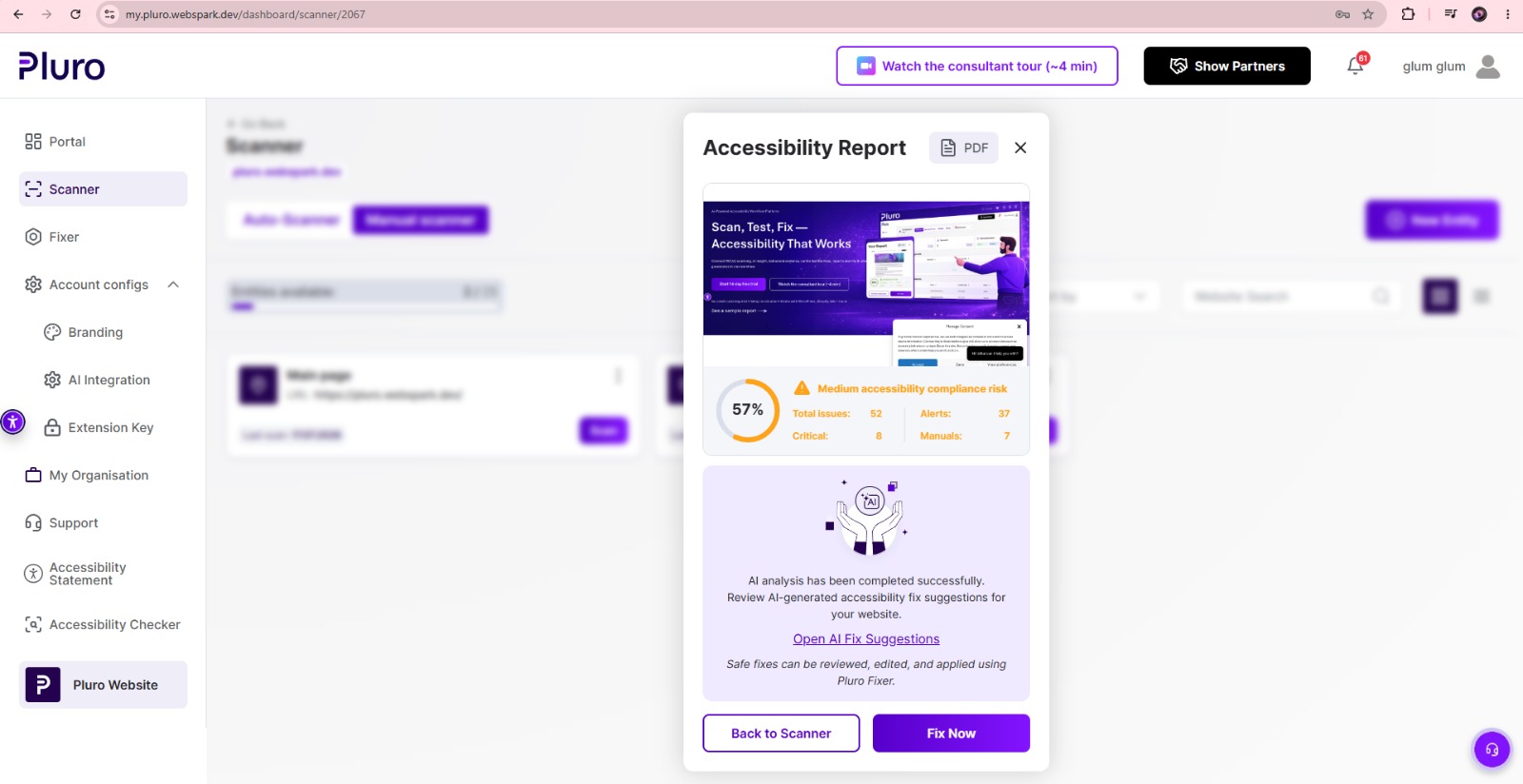Click the Pluro Website button
The width and height of the screenshot is (1523, 784).
click(103, 685)
